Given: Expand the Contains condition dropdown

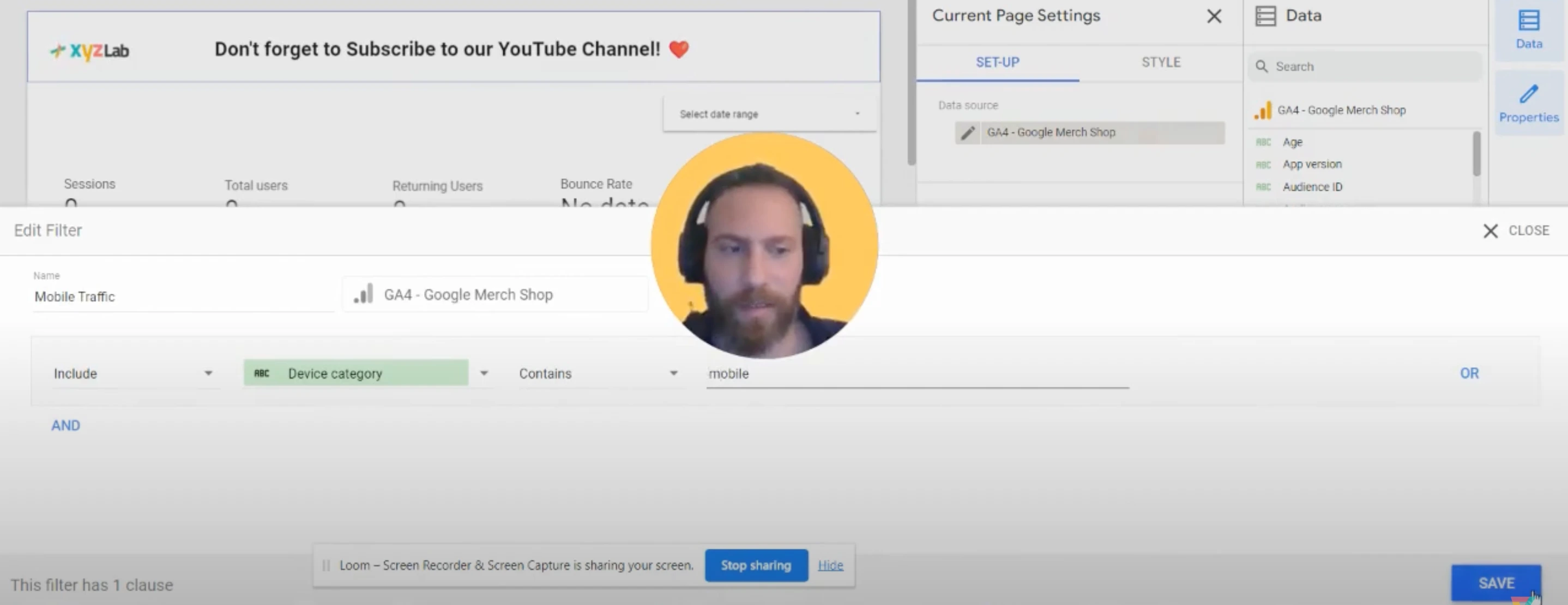Looking at the screenshot, I should click(x=673, y=373).
